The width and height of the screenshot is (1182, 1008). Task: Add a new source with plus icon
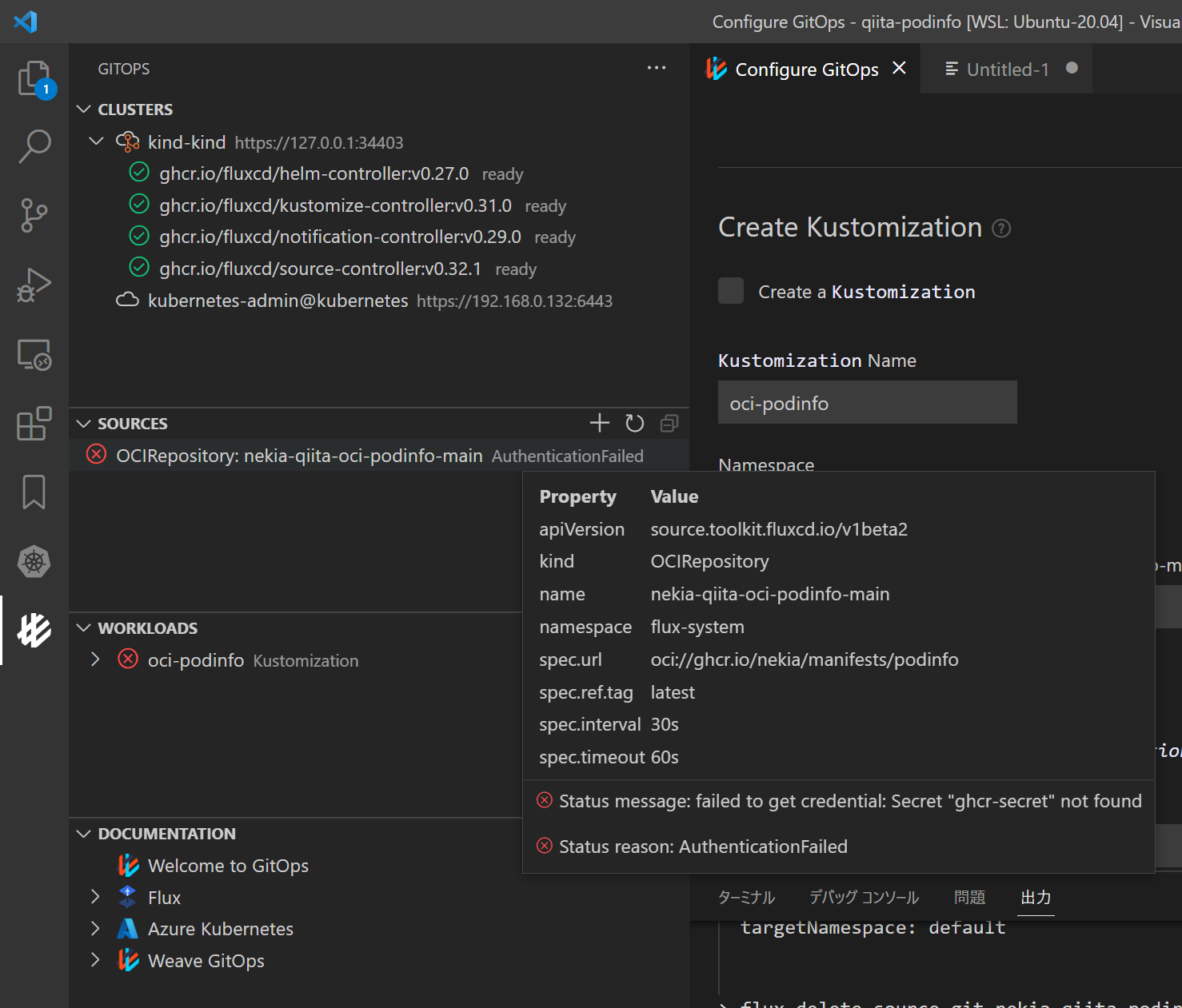[x=600, y=423]
